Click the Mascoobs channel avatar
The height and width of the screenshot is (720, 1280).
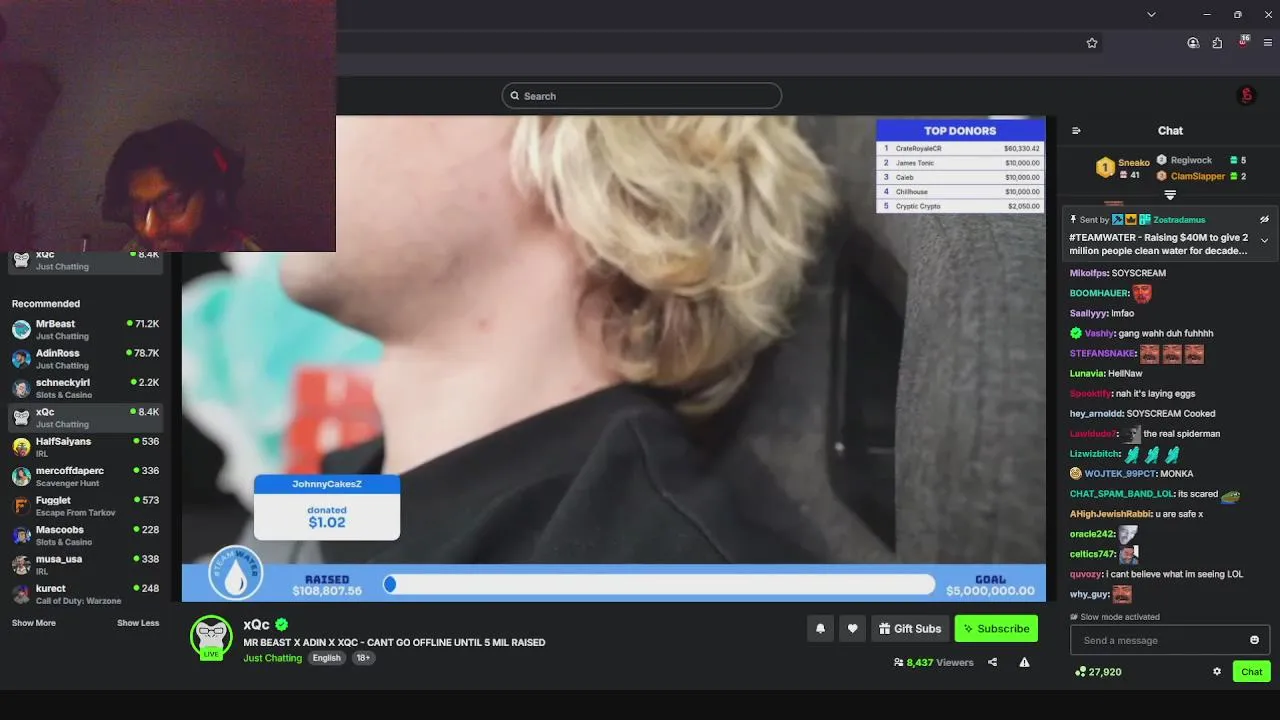click(21, 535)
